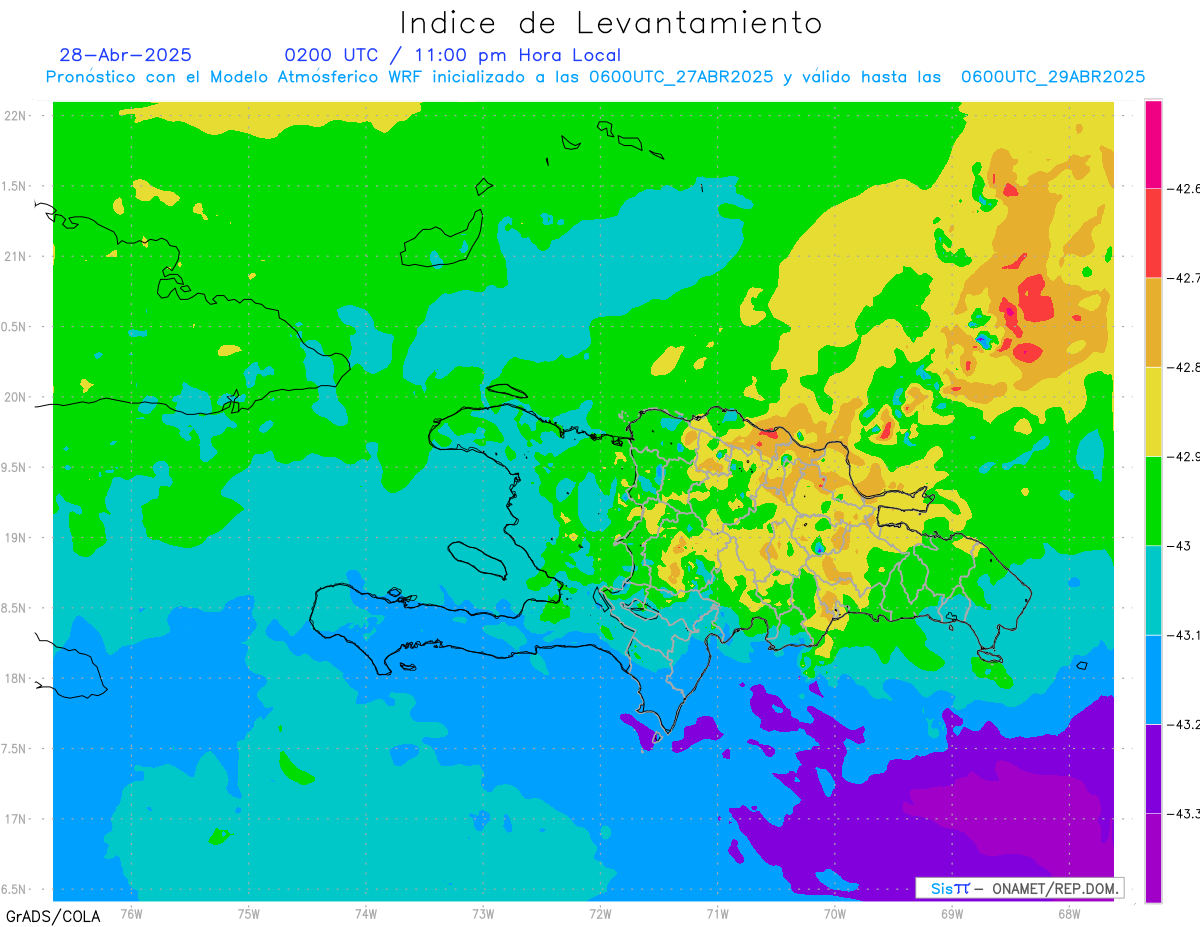This screenshot has height=927, width=1200.
Task: Click the colorbar value '-42.7'
Action: [x=1183, y=278]
